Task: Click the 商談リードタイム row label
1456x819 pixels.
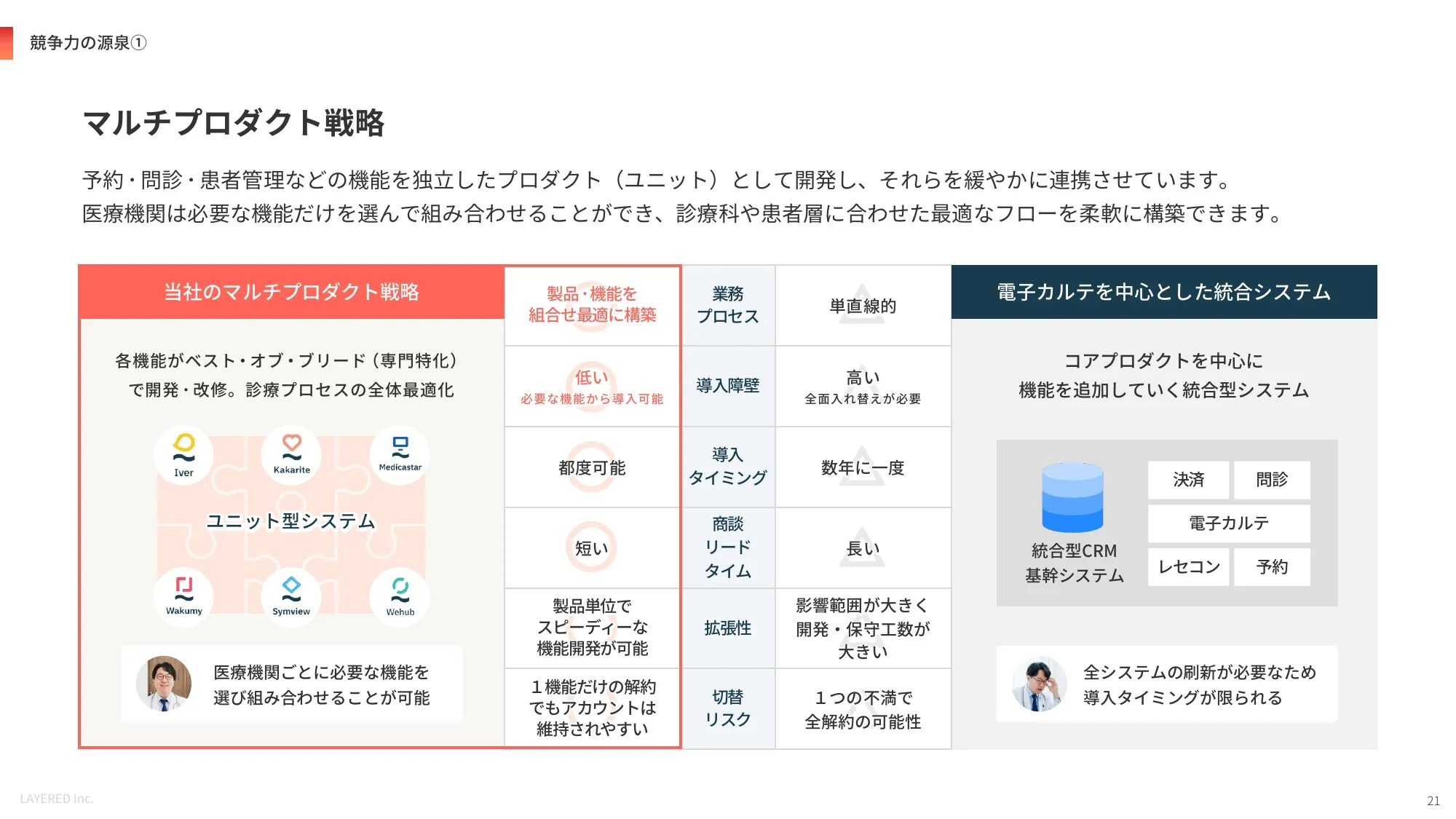Action: tap(728, 547)
